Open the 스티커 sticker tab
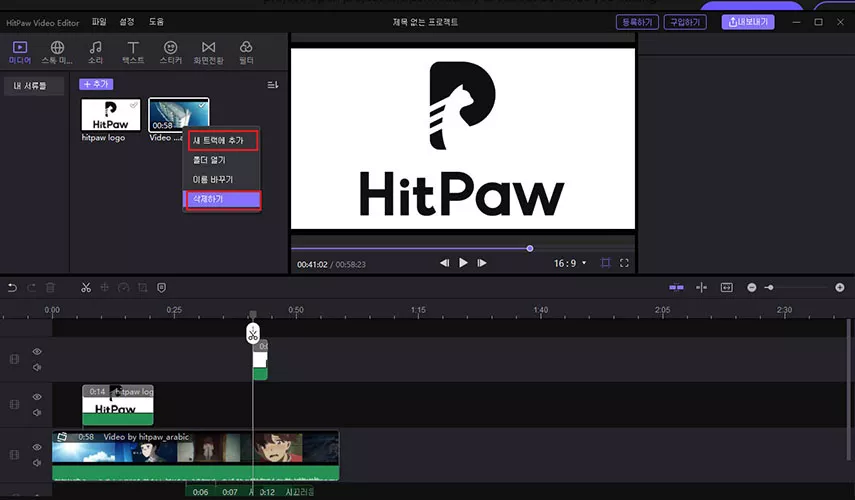This screenshot has width=855, height=500. 171,52
